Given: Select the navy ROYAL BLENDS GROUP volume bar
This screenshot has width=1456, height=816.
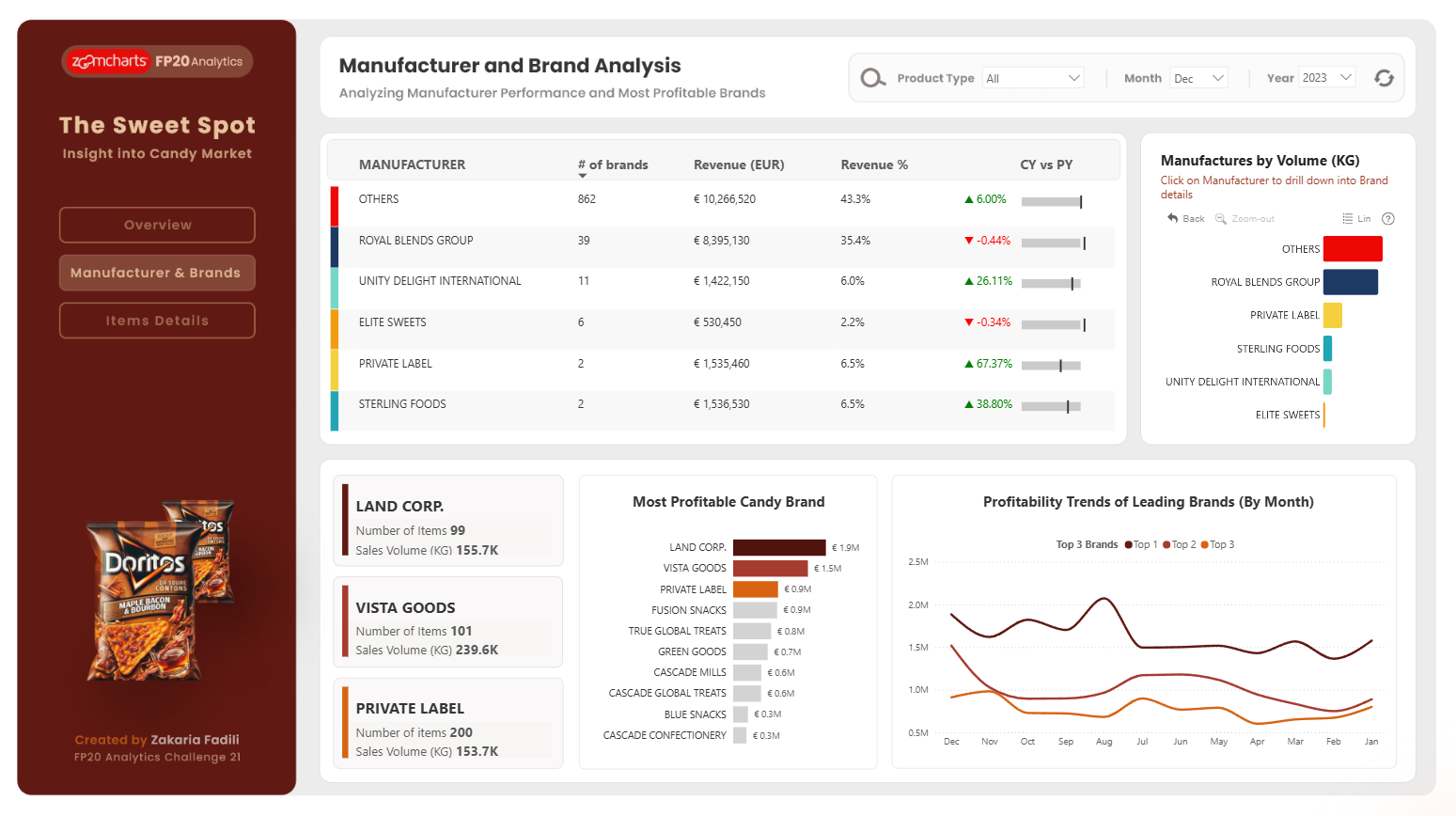Looking at the screenshot, I should point(1351,282).
